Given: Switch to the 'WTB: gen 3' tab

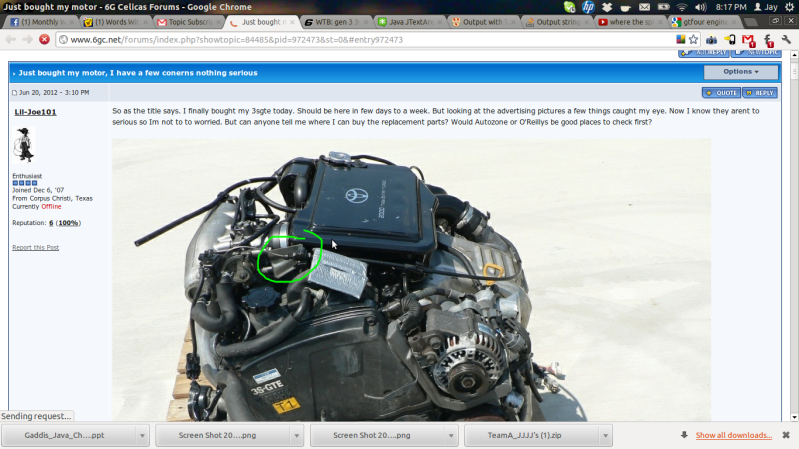Looking at the screenshot, I should point(336,22).
